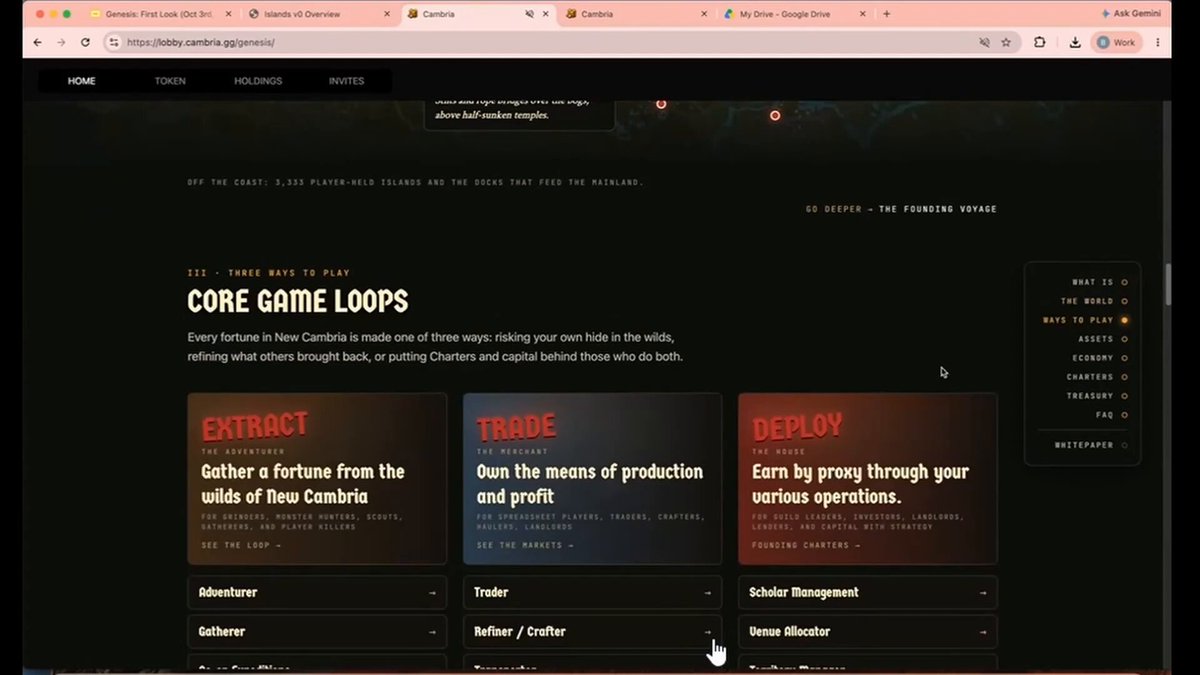Open the browser extensions puzzle icon
The width and height of the screenshot is (1200, 675).
click(1040, 43)
